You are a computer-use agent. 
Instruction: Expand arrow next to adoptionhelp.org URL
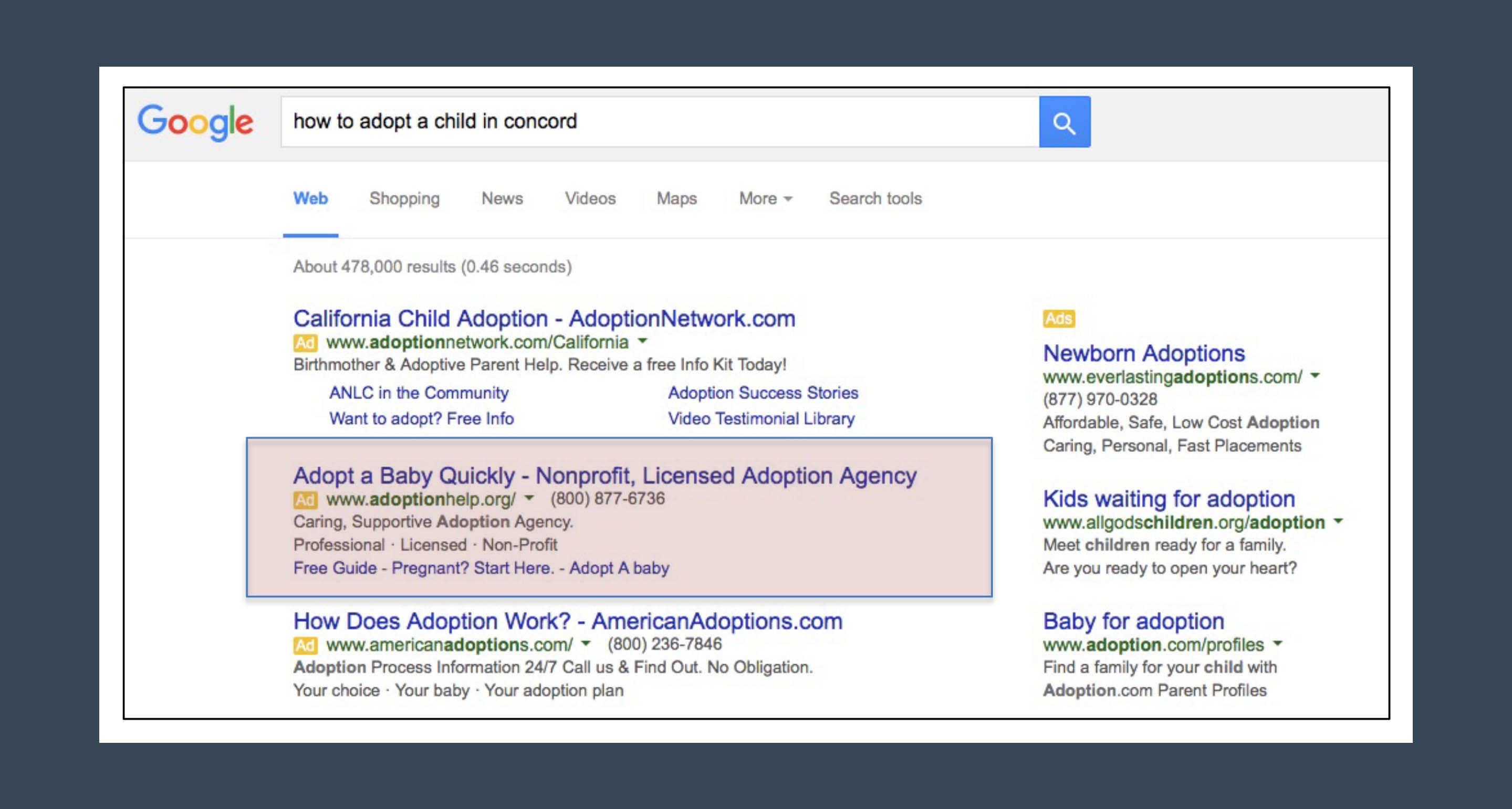(529, 498)
